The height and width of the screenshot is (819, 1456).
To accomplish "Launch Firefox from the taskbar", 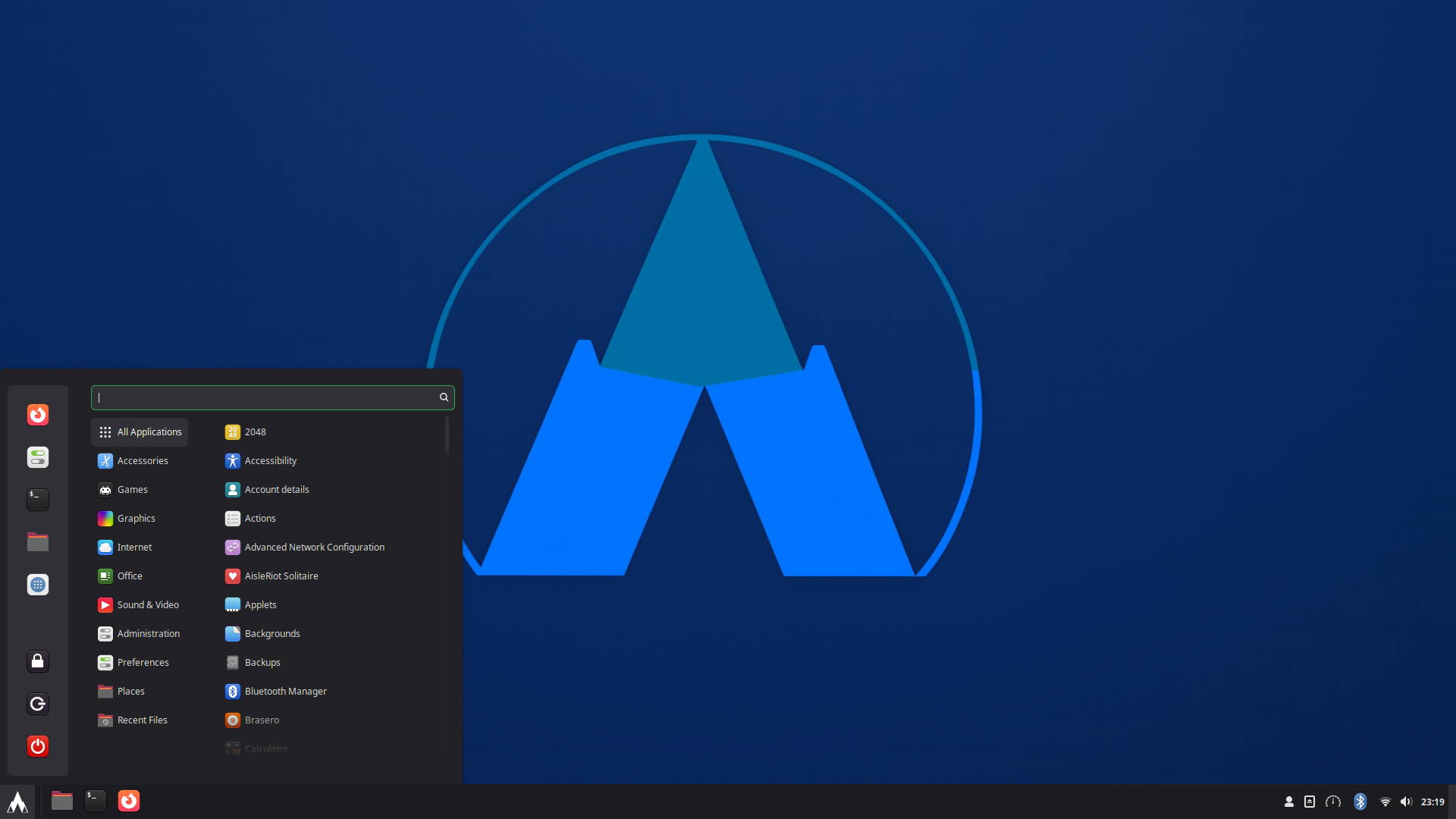I will [x=129, y=800].
